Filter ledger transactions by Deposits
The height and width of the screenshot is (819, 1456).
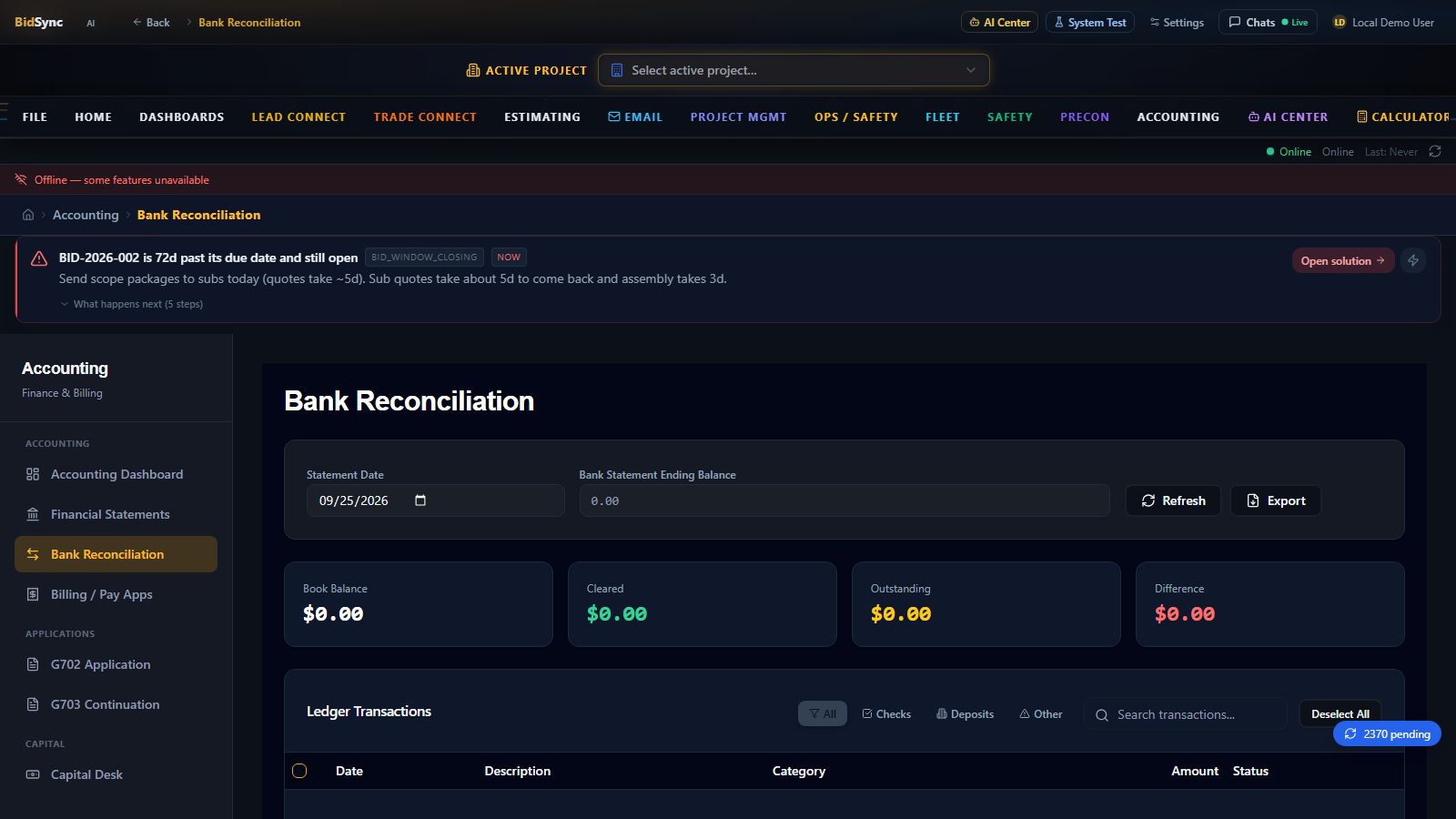point(966,713)
